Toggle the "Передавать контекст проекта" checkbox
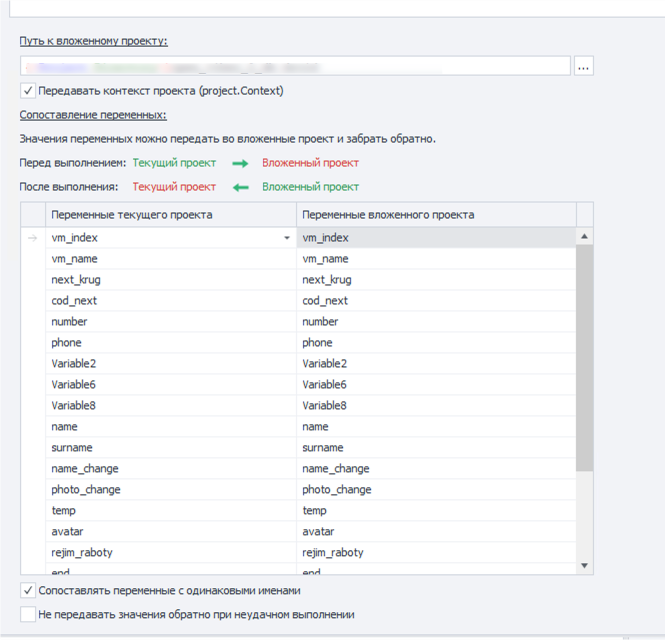The image size is (665, 640). tap(28, 91)
